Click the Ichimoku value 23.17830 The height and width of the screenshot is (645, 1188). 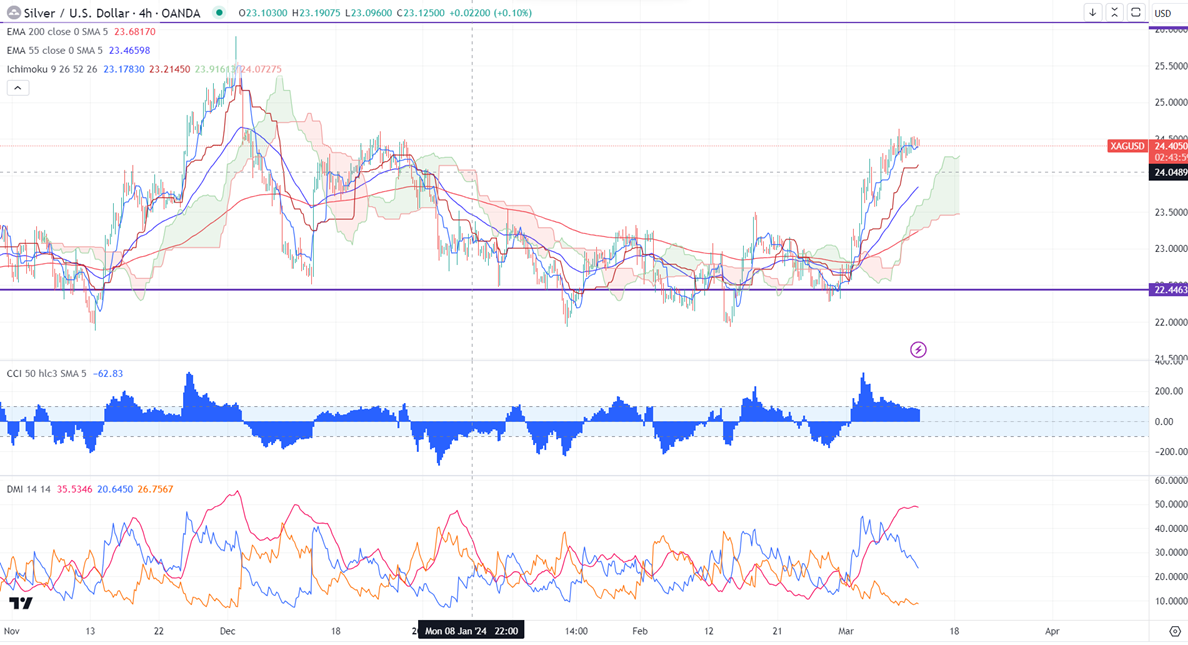(123, 69)
